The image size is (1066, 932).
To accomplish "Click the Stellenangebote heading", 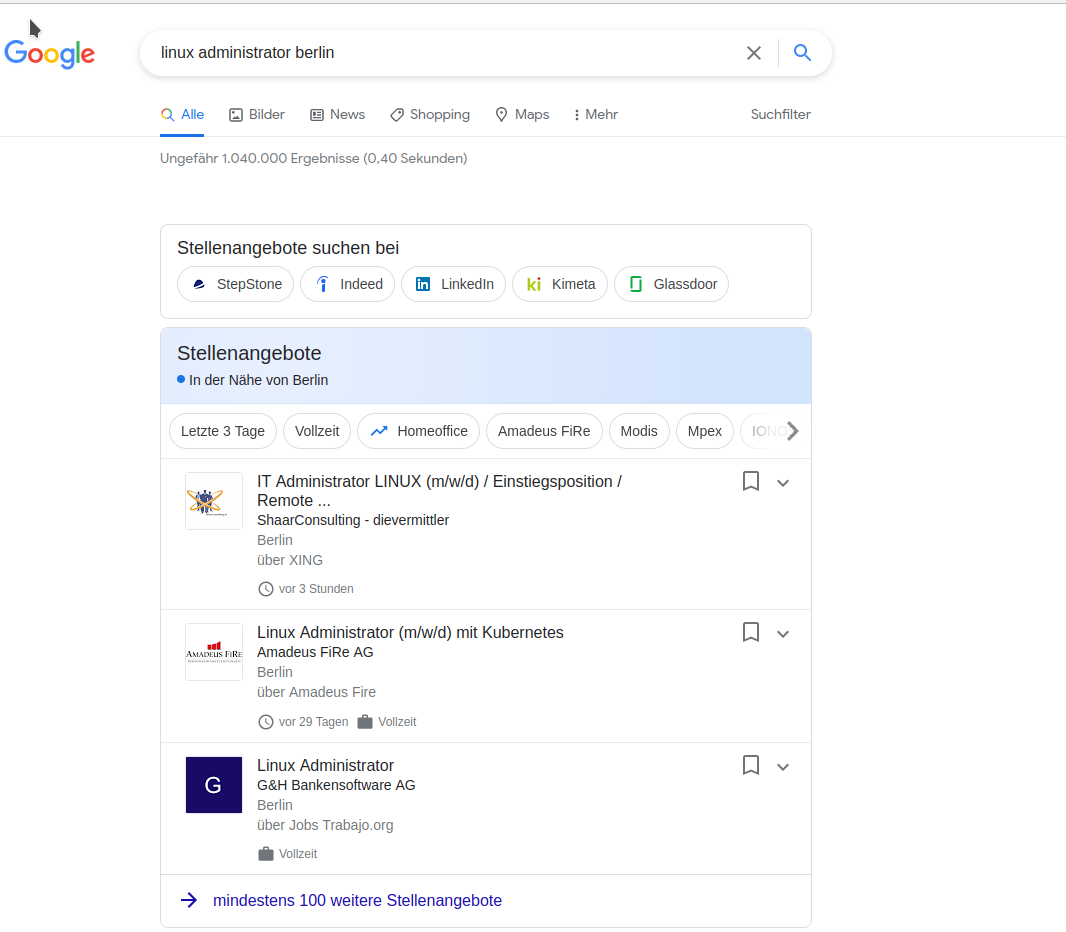I will point(249,353).
